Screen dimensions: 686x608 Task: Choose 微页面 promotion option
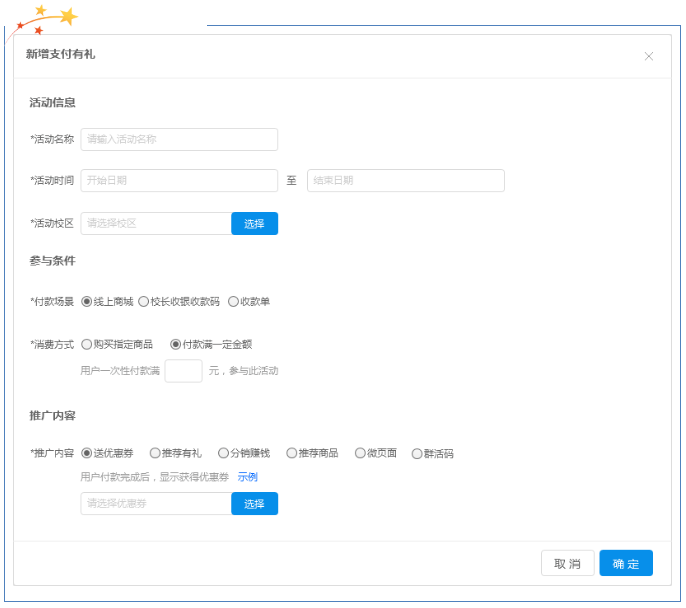coord(360,453)
